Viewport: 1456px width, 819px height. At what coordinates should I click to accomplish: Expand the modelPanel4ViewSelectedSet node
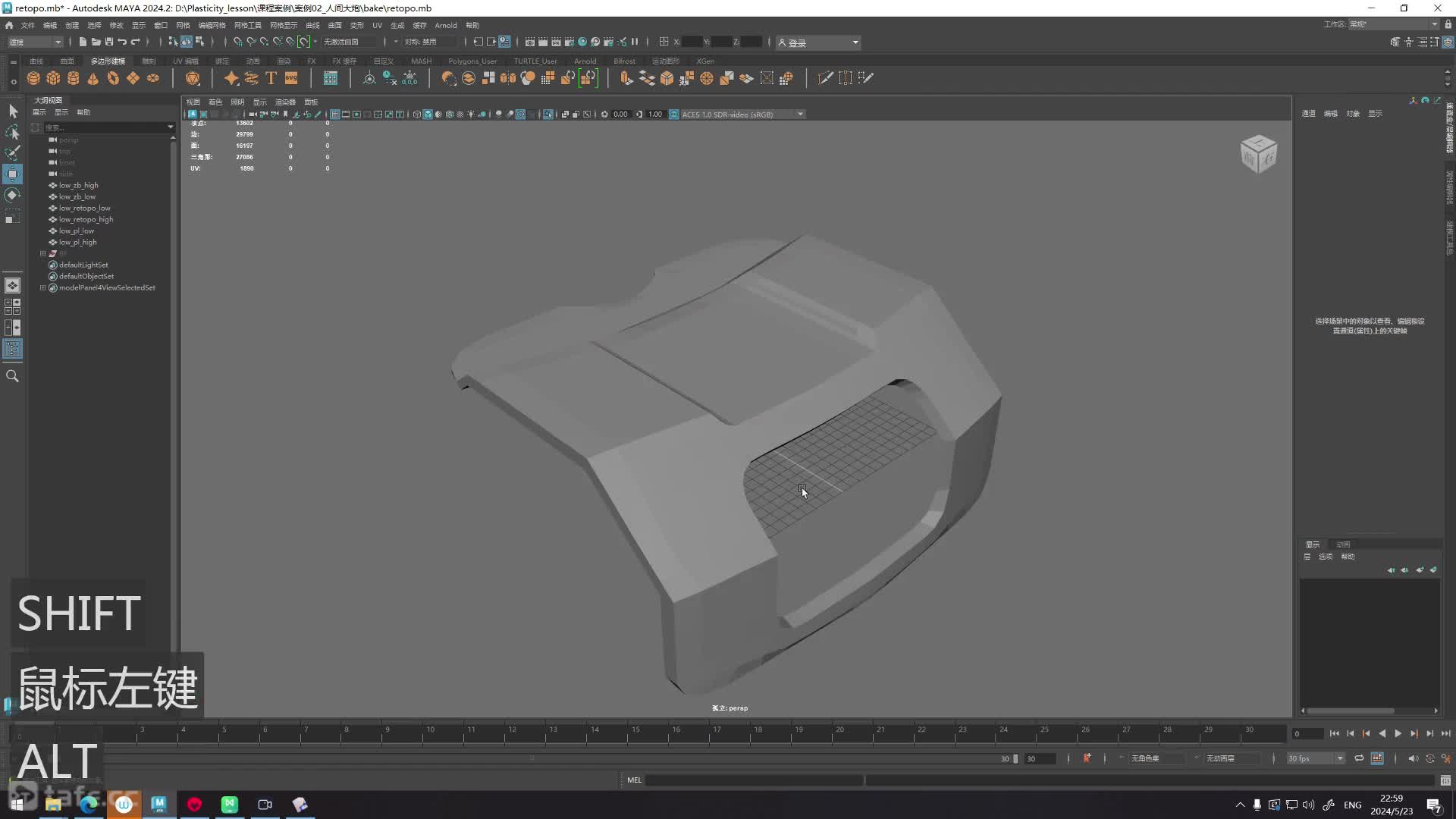click(x=43, y=288)
